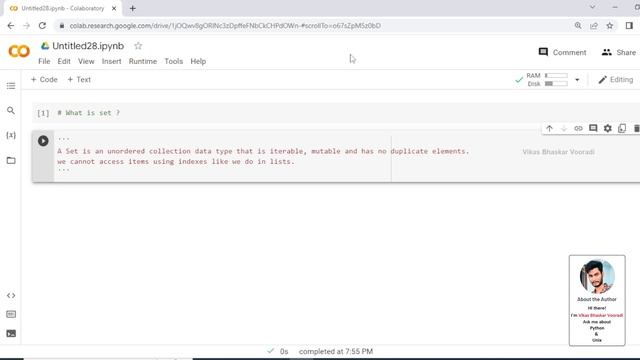Rename notebook title Untitled28.ipynb
Screen dimensions: 640x360
coord(88,46)
